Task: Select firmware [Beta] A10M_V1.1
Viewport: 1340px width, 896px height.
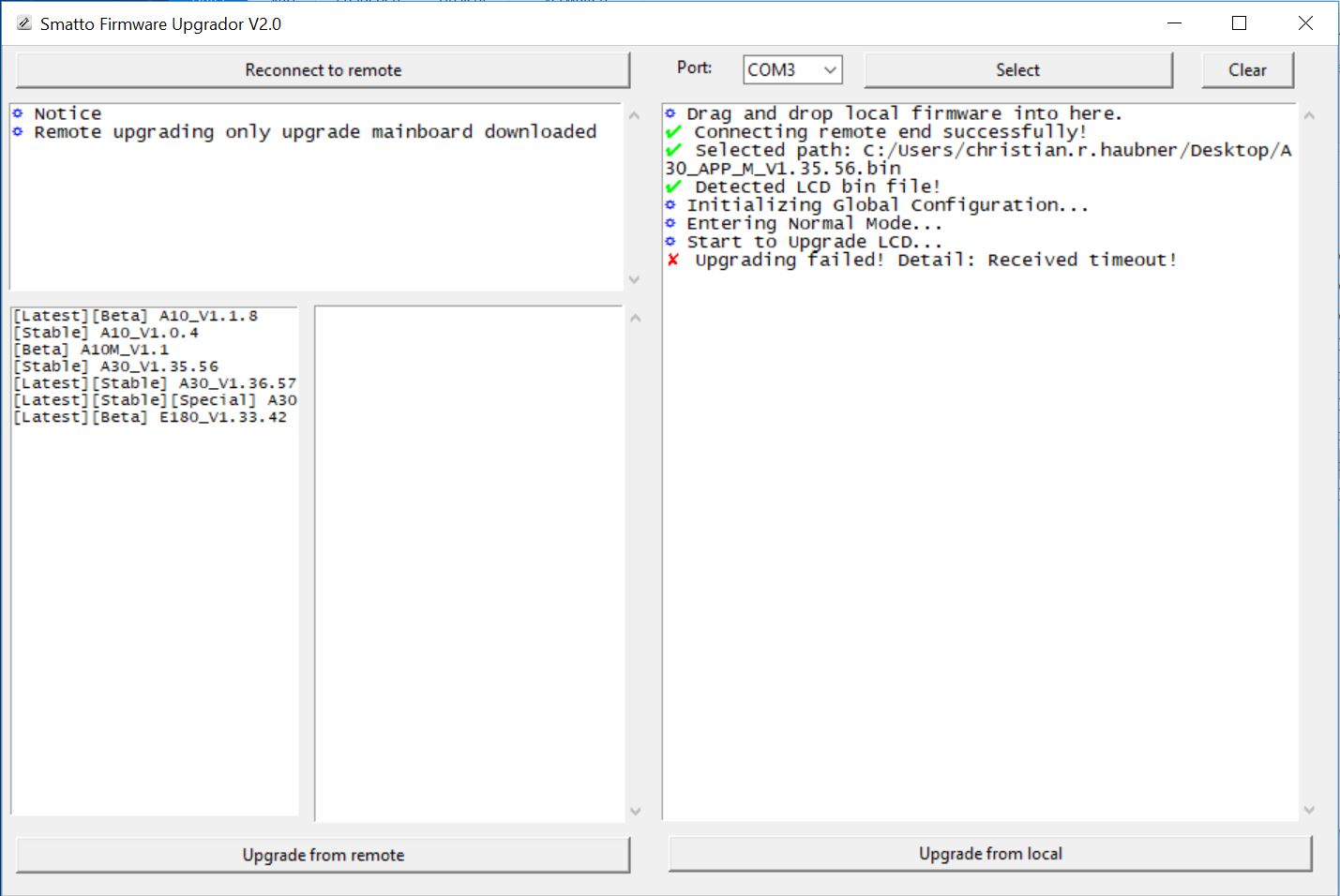Action: click(91, 350)
